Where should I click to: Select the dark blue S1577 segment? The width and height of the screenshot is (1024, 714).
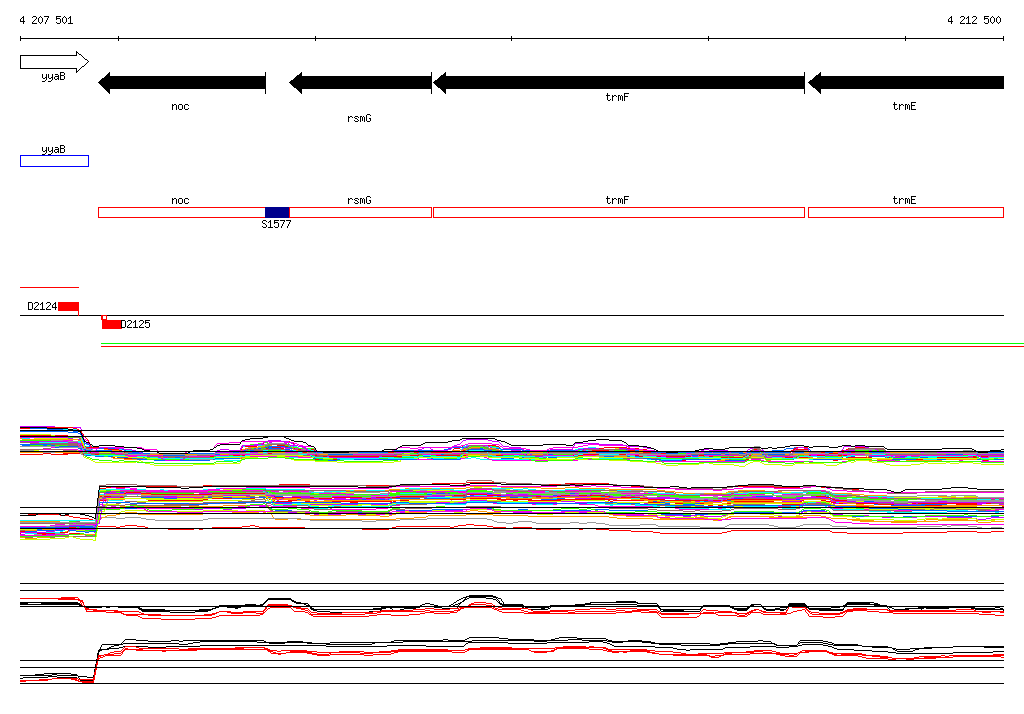(x=277, y=212)
